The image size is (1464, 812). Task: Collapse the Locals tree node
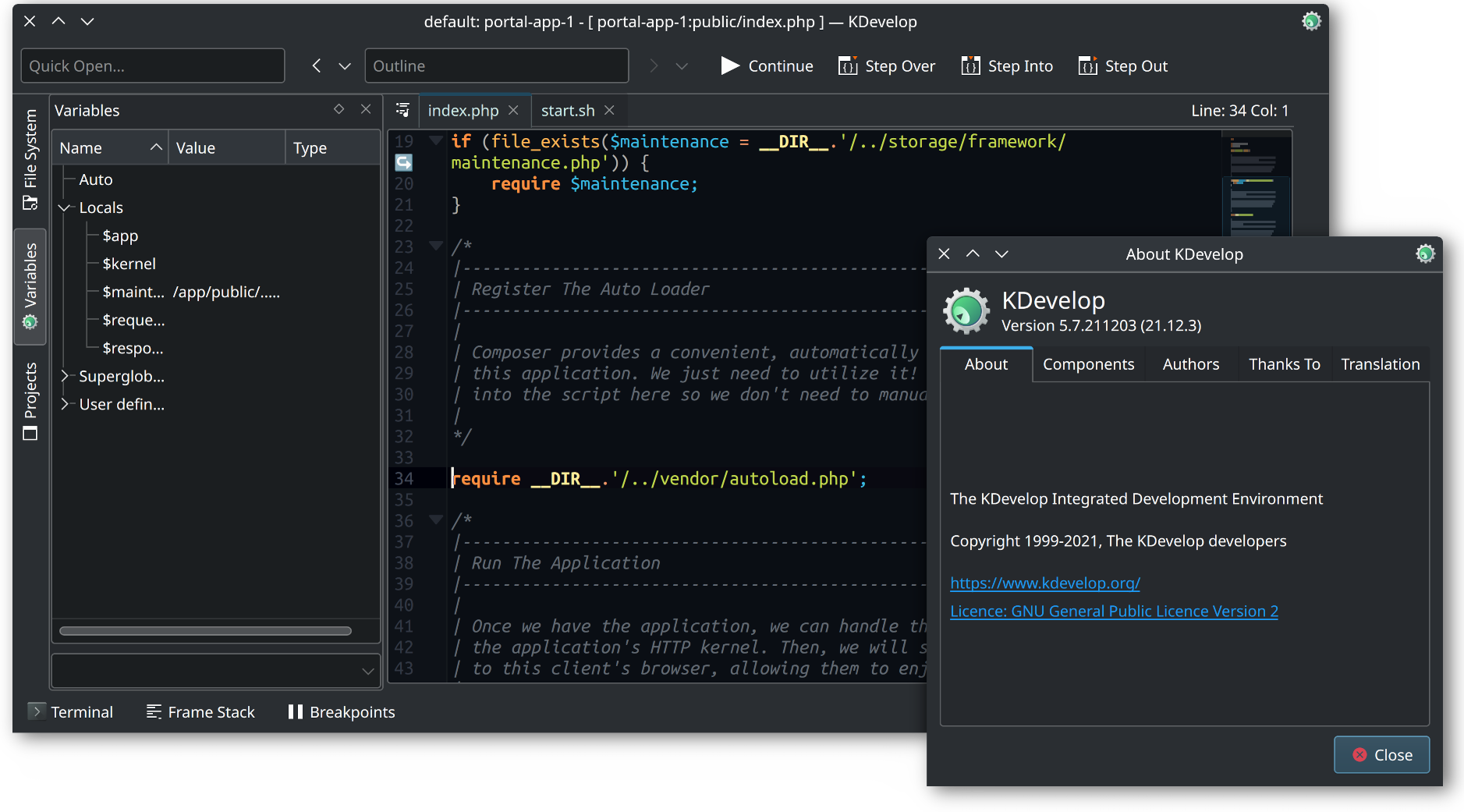point(65,207)
